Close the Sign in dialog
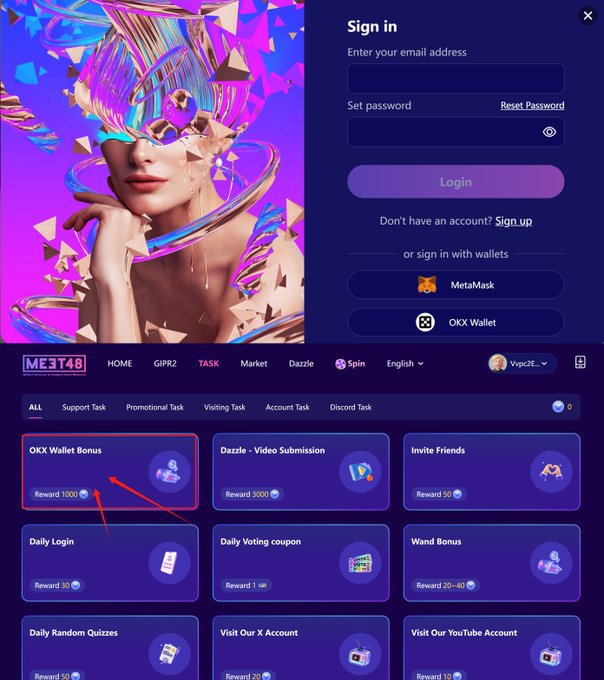 [588, 16]
